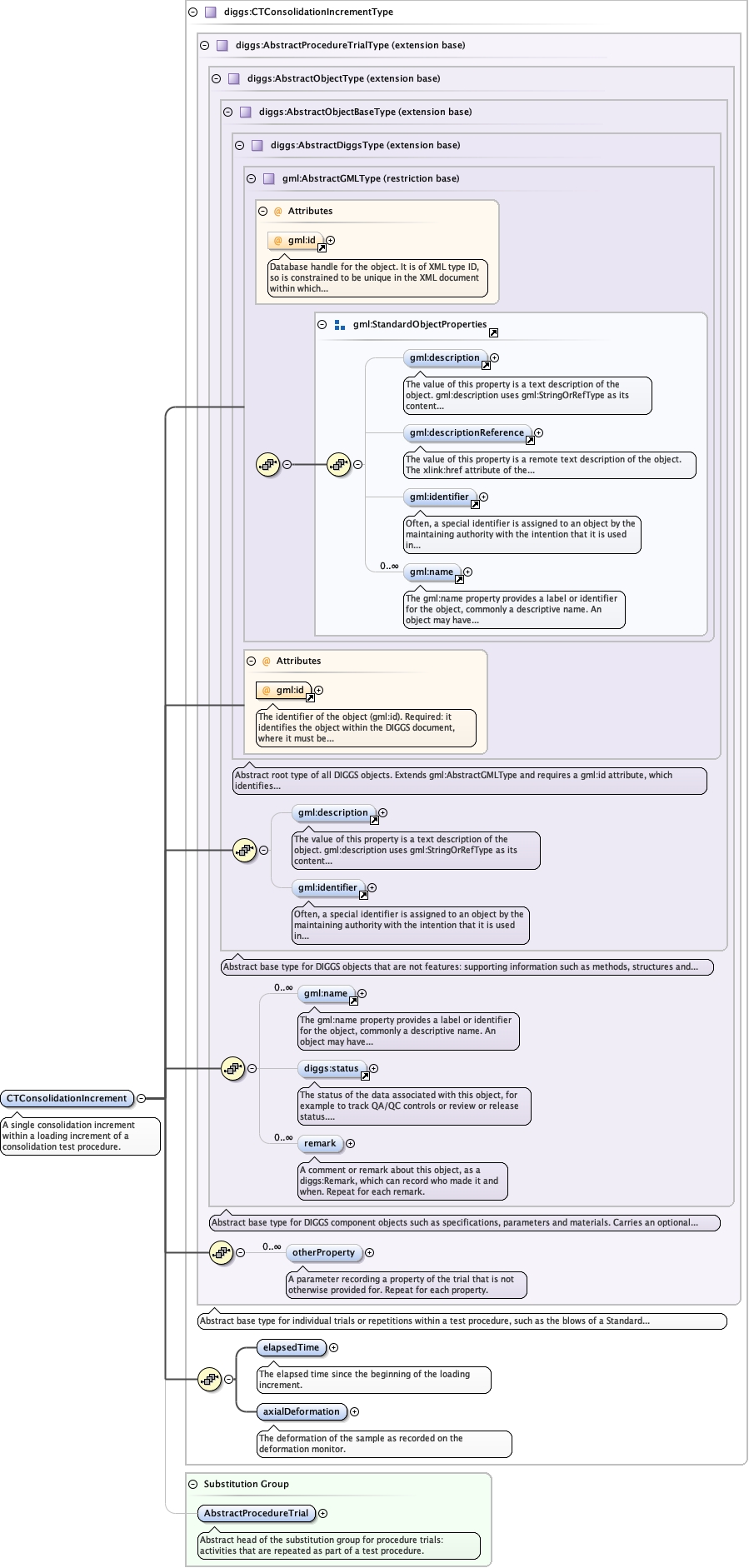Select the CTConsolidationIncrement element box

[x=67, y=1099]
